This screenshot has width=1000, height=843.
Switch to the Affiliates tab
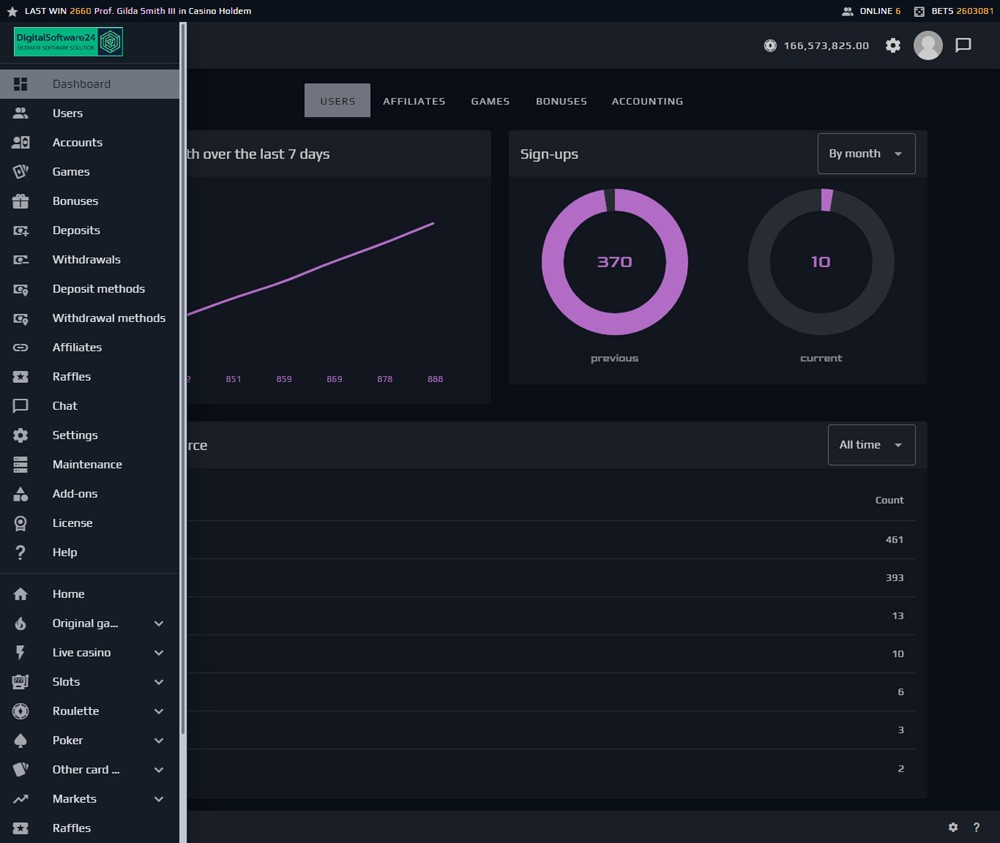coord(414,101)
